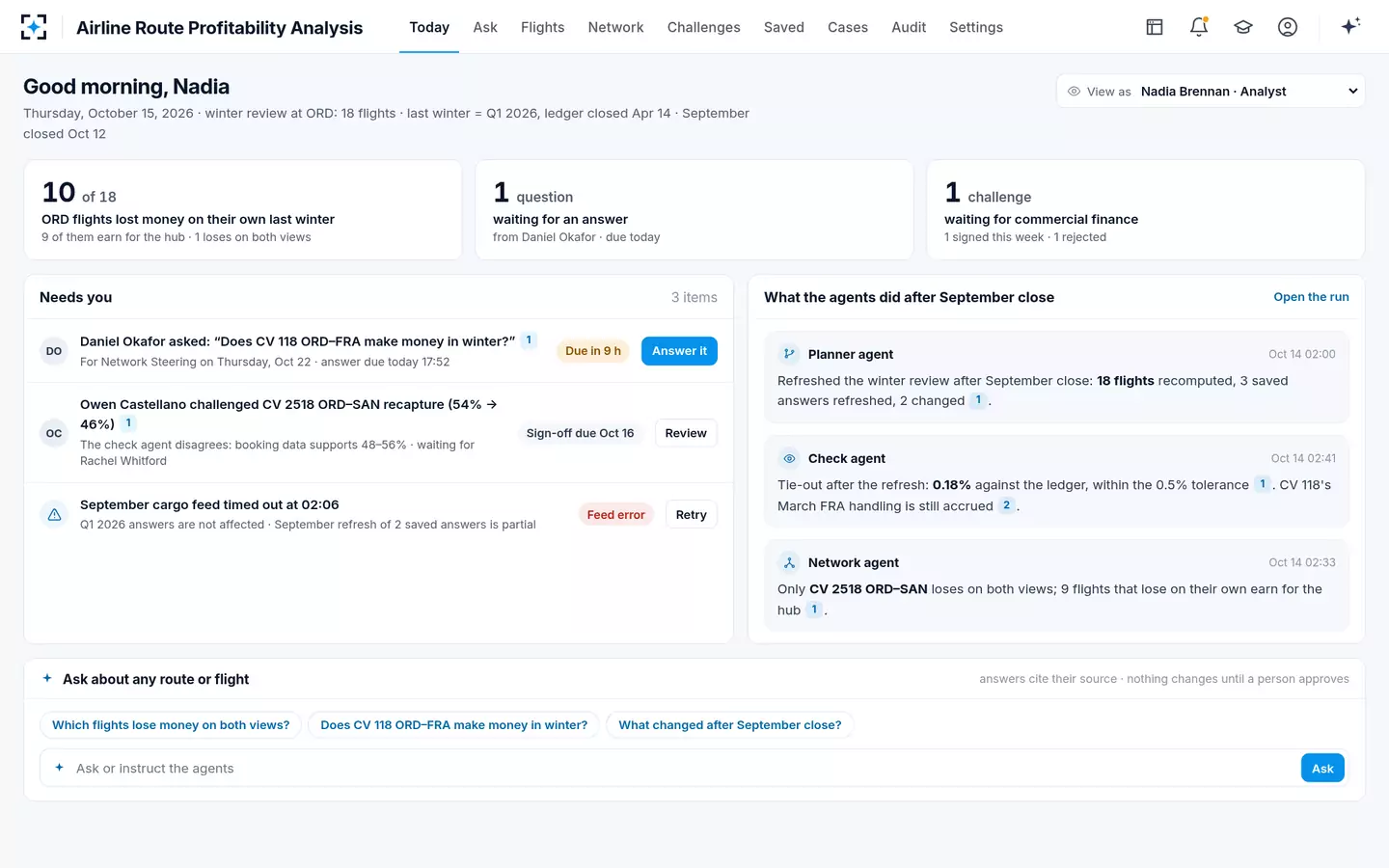This screenshot has width=1389, height=868.
Task: Click the Network agent icon
Action: pos(789,562)
